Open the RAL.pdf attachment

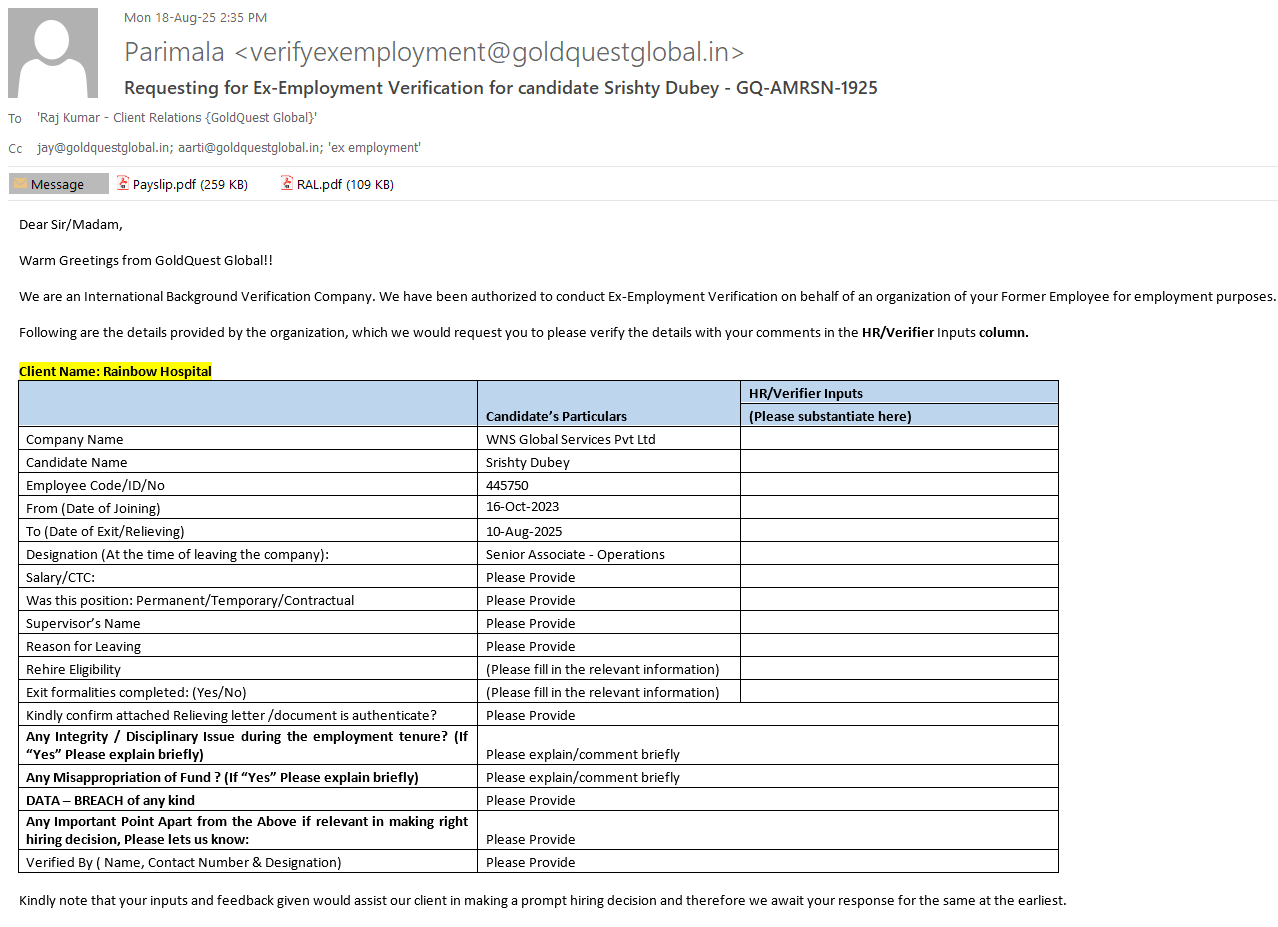point(337,184)
